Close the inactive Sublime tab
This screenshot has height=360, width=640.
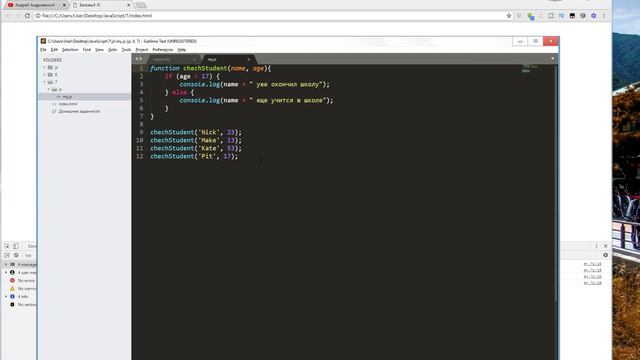[194, 60]
